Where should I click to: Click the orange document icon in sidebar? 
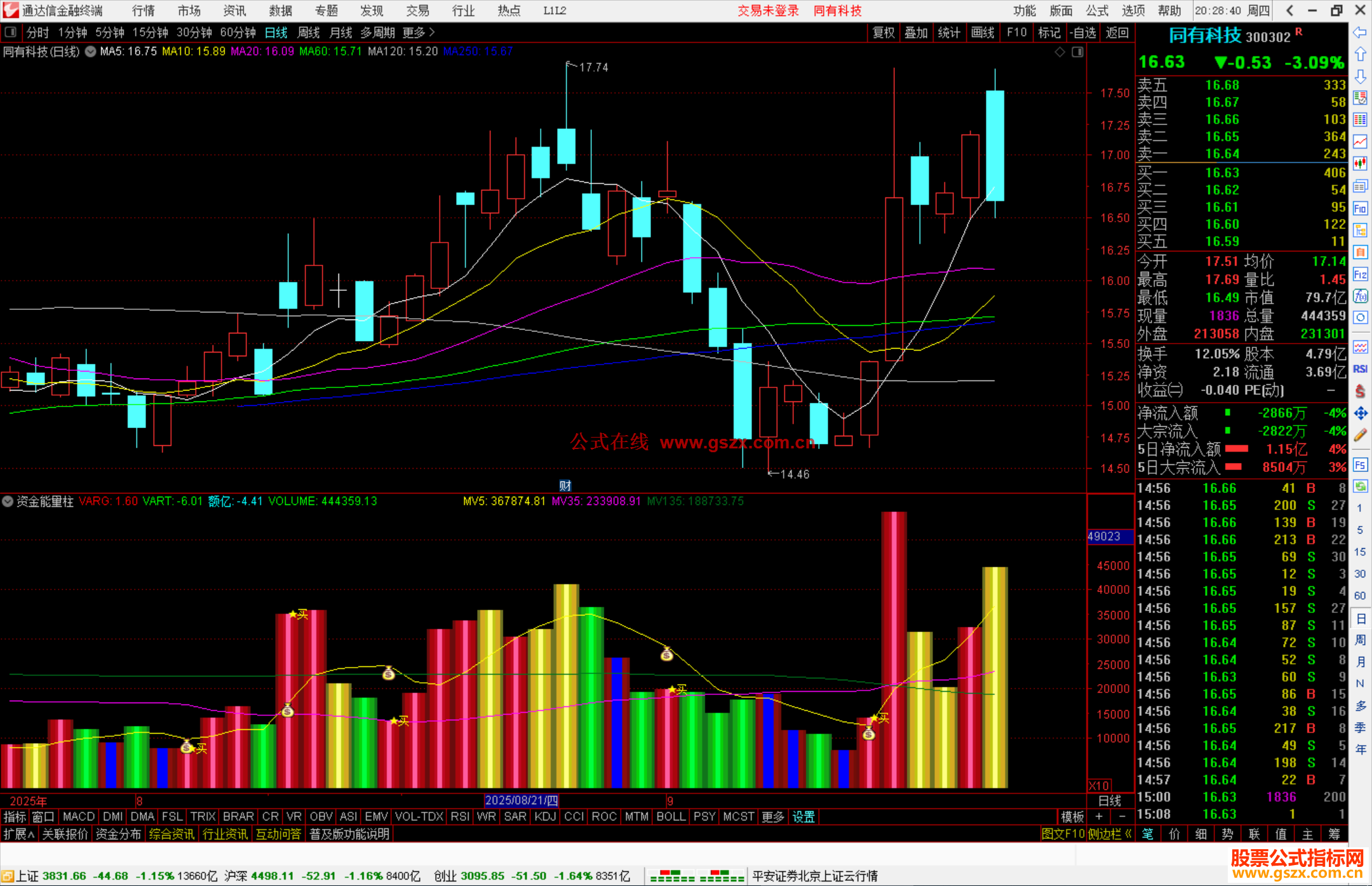[x=1360, y=252]
